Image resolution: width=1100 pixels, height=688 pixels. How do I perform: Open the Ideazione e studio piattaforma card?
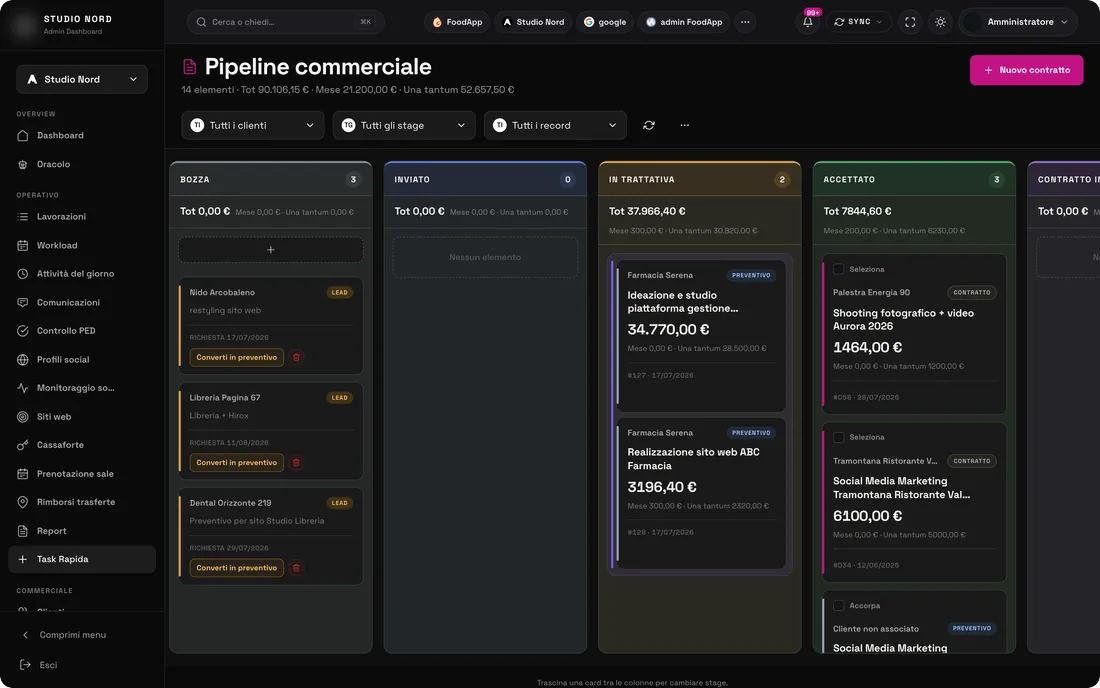700,334
